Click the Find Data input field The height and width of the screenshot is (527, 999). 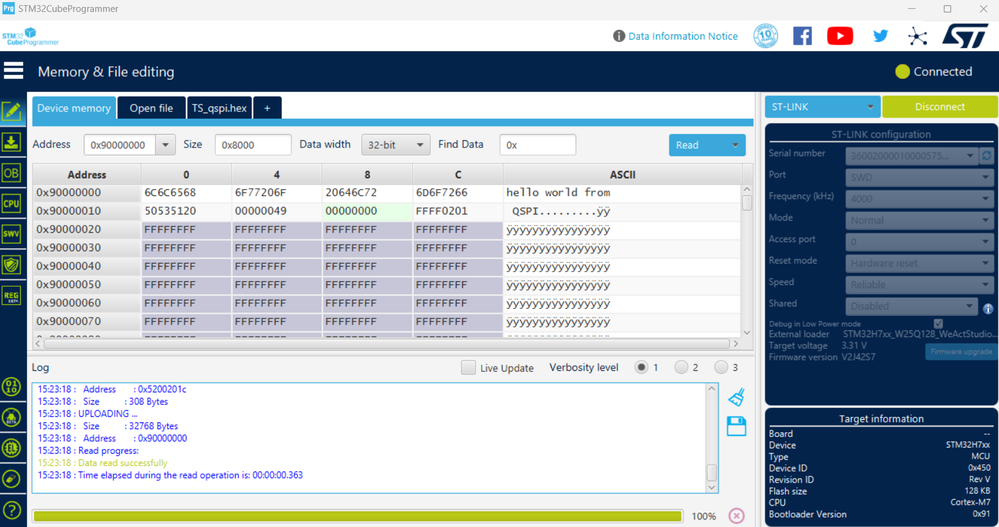pyautogui.click(x=538, y=145)
